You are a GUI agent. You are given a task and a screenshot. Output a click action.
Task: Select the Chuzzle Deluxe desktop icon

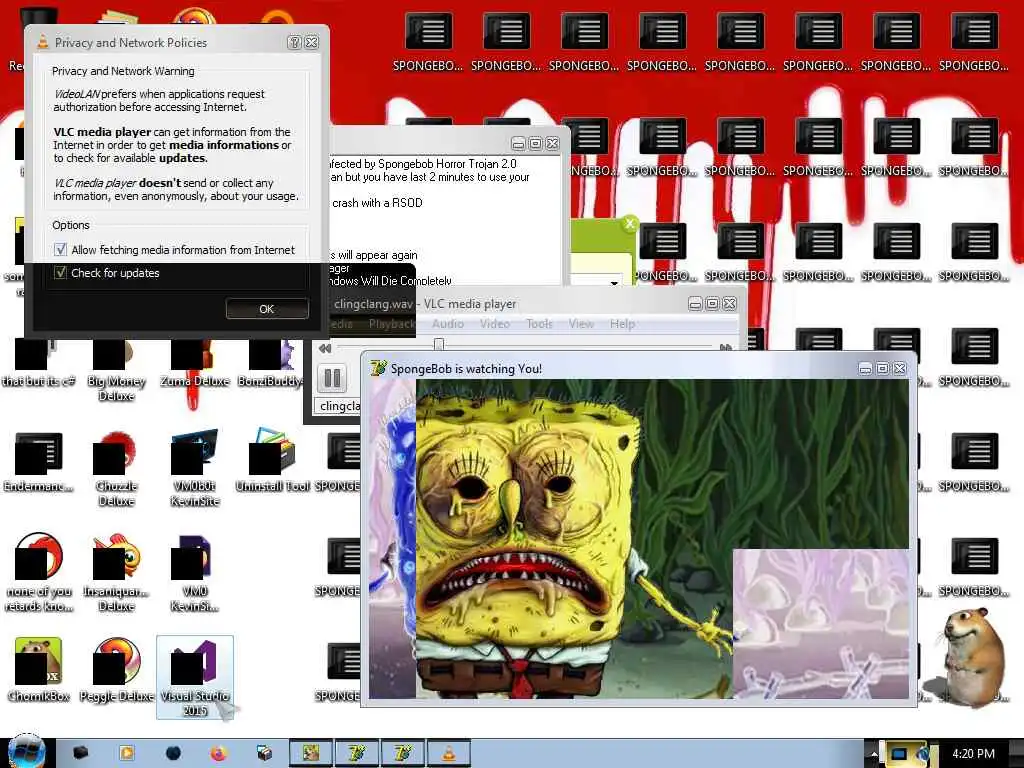coord(116,469)
